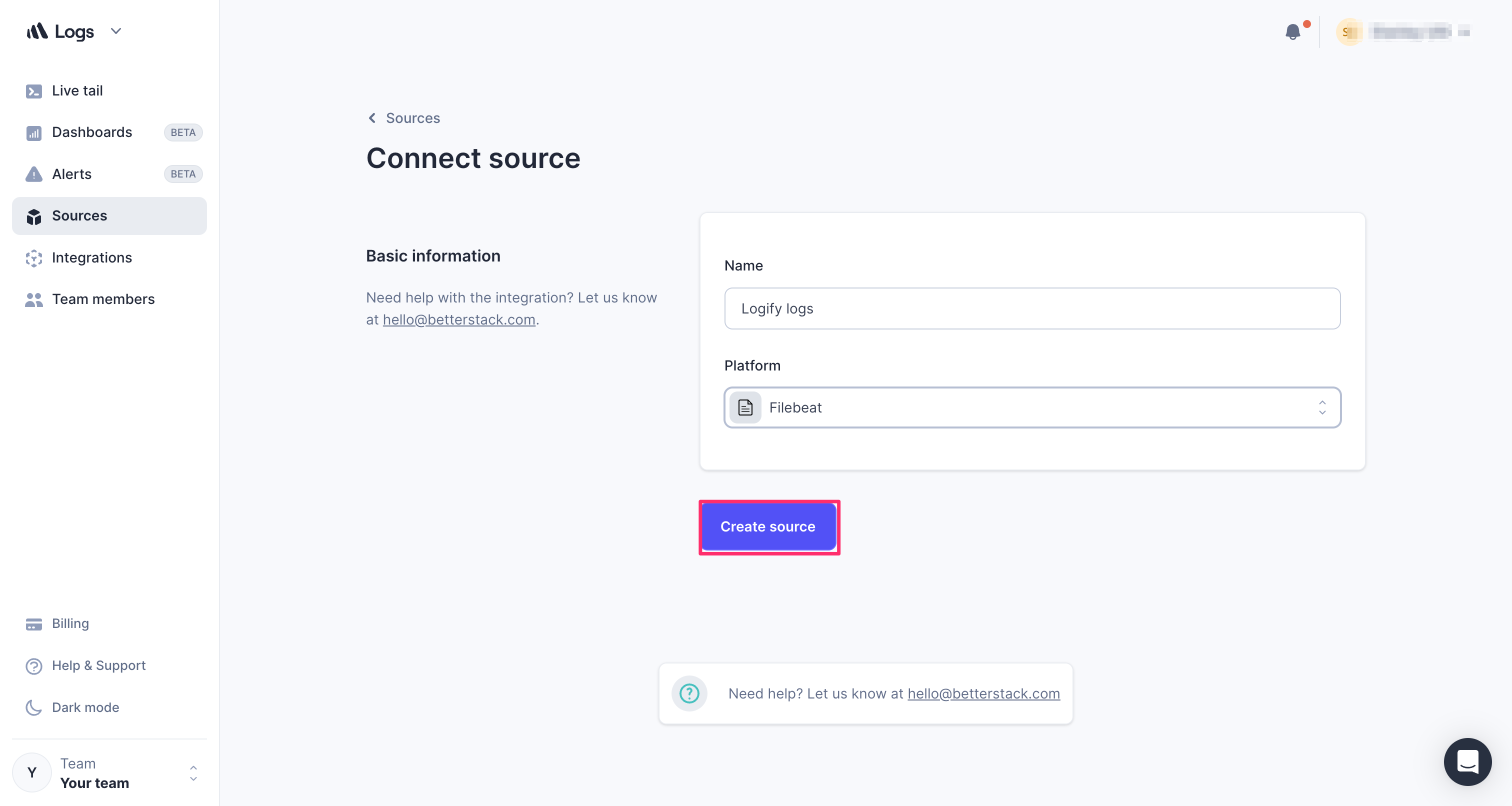The height and width of the screenshot is (806, 1512).
Task: Open Help & Support section
Action: (99, 665)
